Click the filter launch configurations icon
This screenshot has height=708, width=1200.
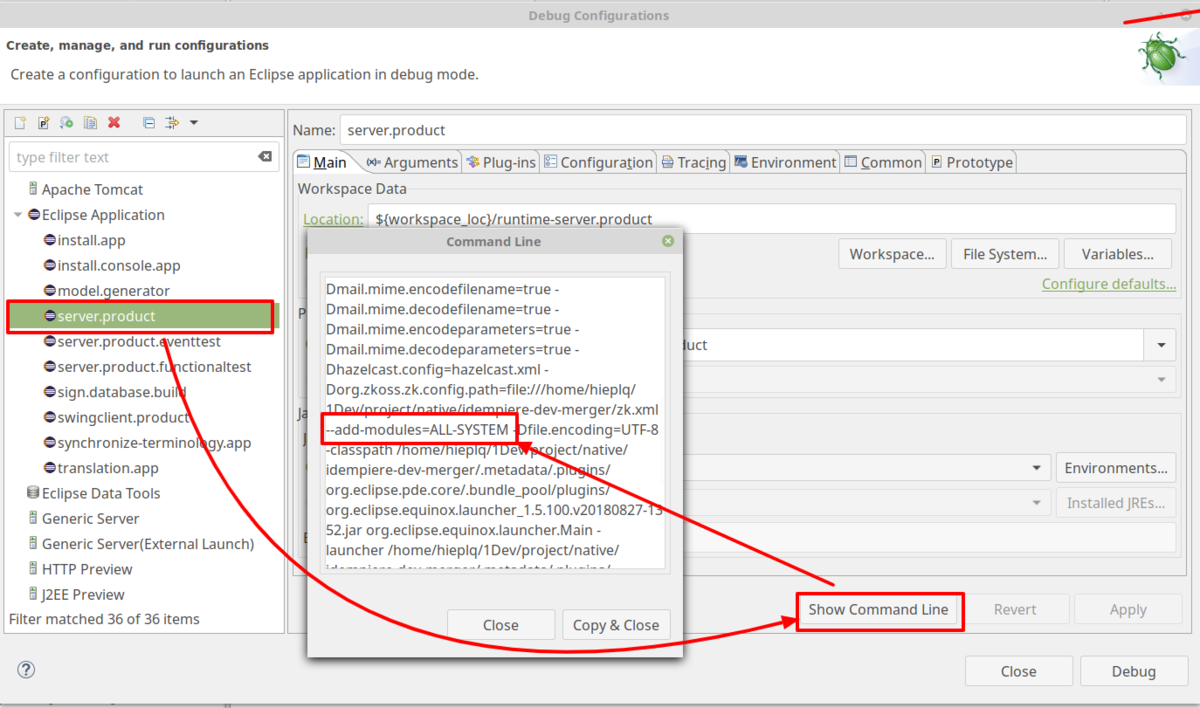click(172, 123)
